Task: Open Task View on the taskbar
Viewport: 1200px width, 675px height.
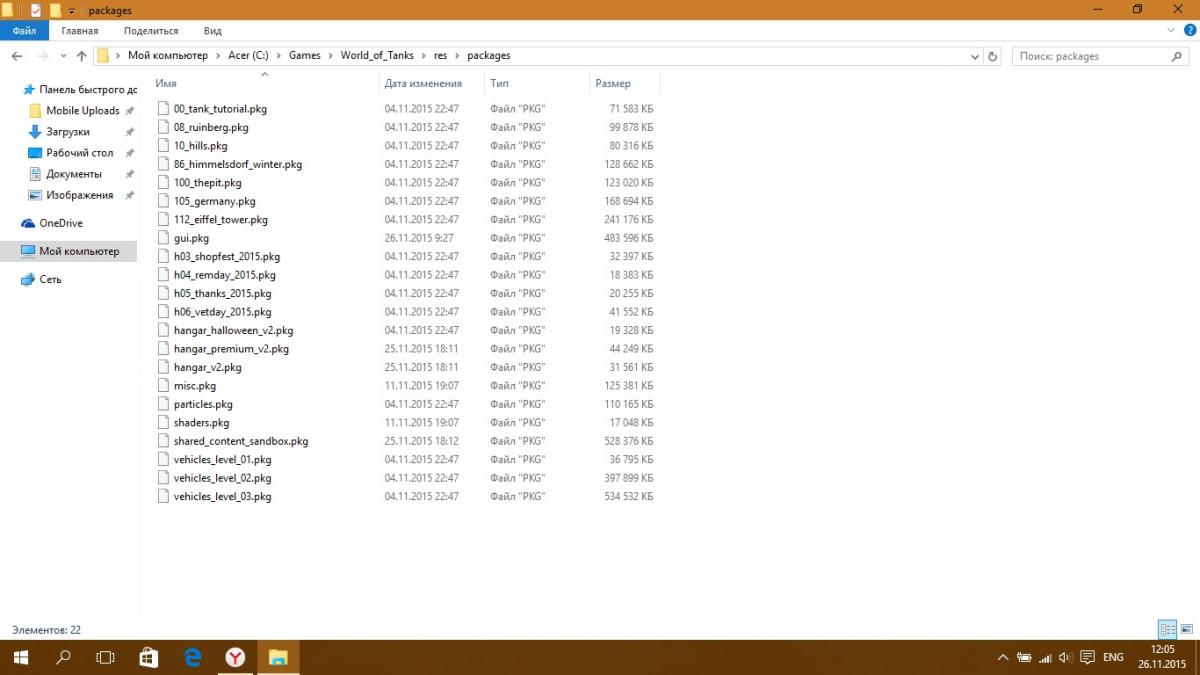Action: tap(105, 657)
